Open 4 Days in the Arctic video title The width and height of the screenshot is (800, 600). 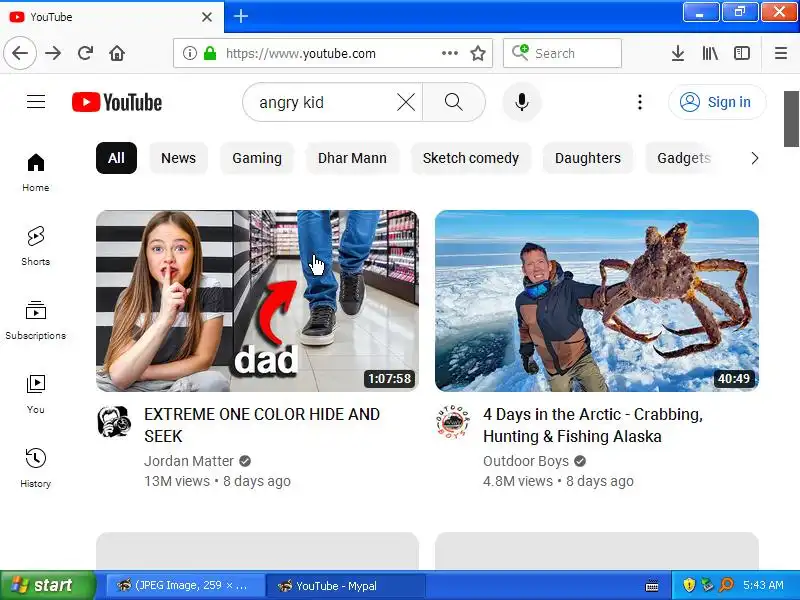(592, 425)
